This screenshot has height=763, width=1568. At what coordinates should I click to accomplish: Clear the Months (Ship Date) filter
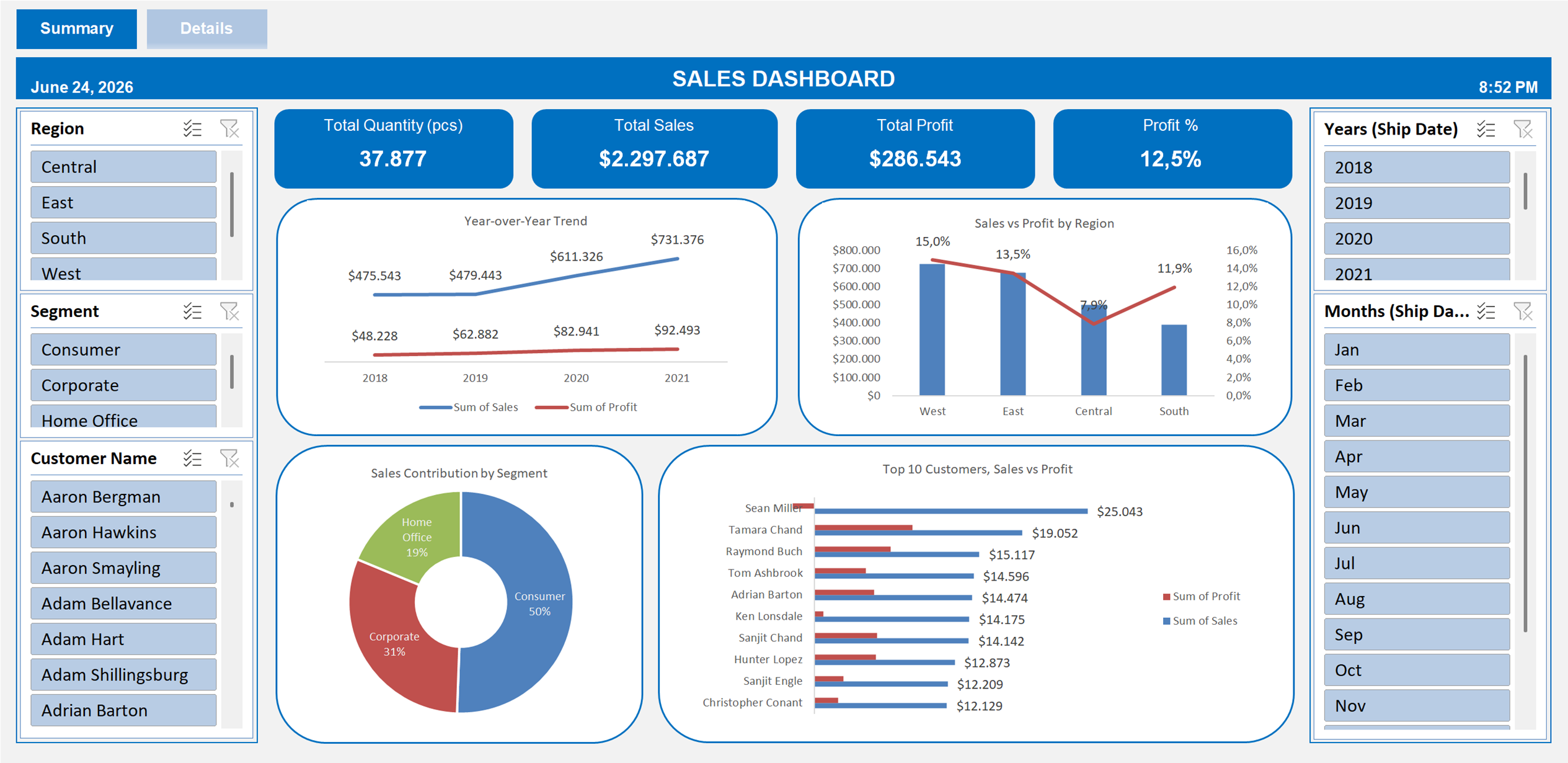pyautogui.click(x=1523, y=311)
